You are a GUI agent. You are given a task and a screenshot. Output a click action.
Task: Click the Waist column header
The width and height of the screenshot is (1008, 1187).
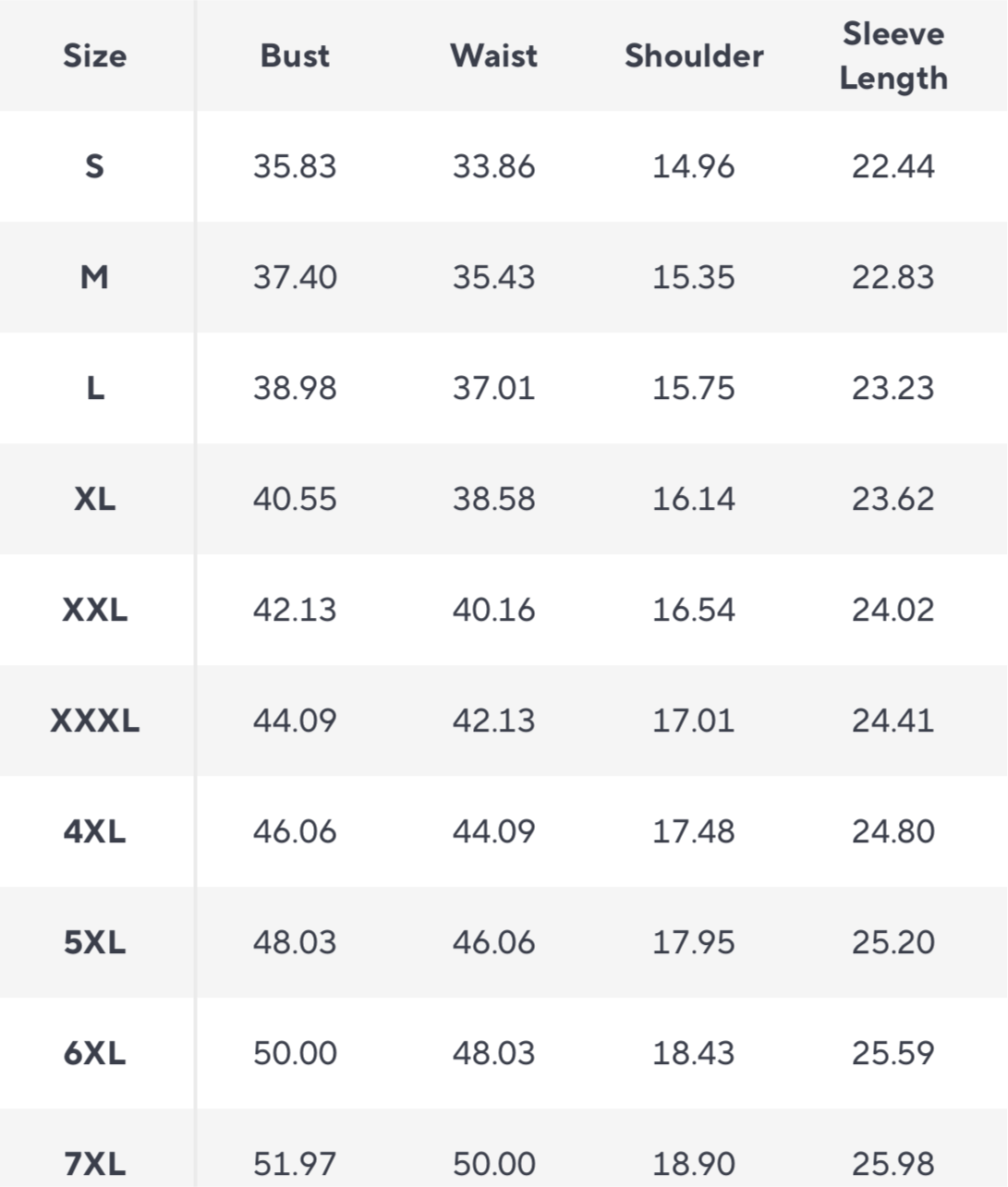point(494,55)
